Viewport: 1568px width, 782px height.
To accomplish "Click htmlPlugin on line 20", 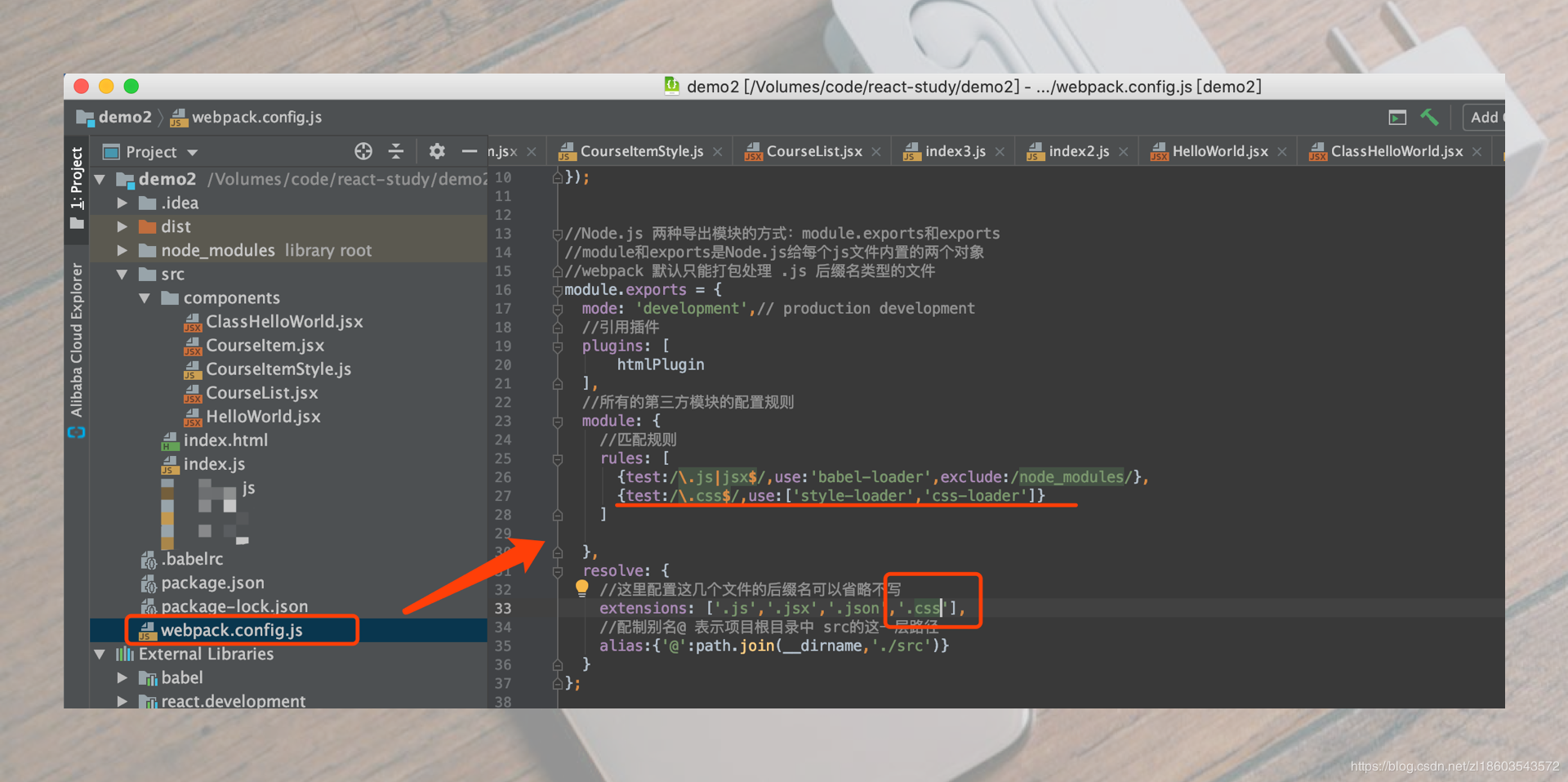I will (660, 364).
